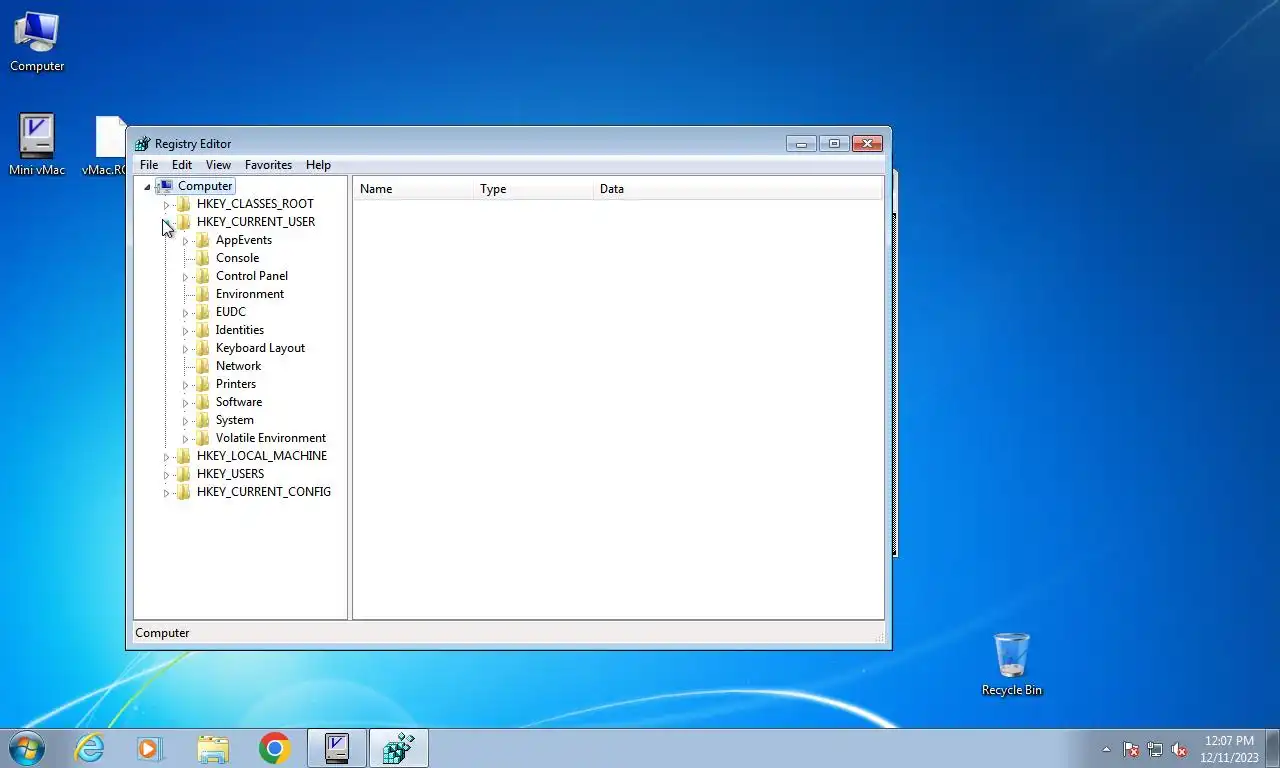Viewport: 1280px width, 768px height.
Task: Open the File menu
Action: 149,165
